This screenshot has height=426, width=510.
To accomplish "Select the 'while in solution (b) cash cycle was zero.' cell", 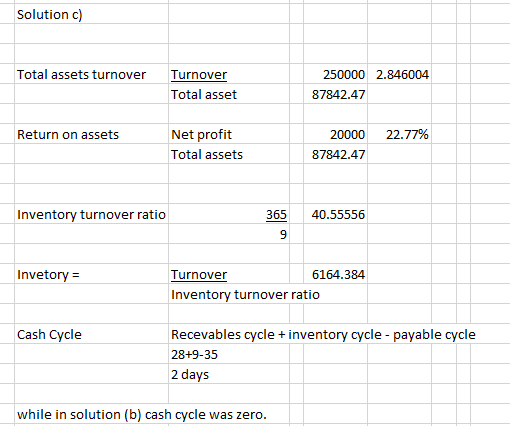I will (142, 414).
